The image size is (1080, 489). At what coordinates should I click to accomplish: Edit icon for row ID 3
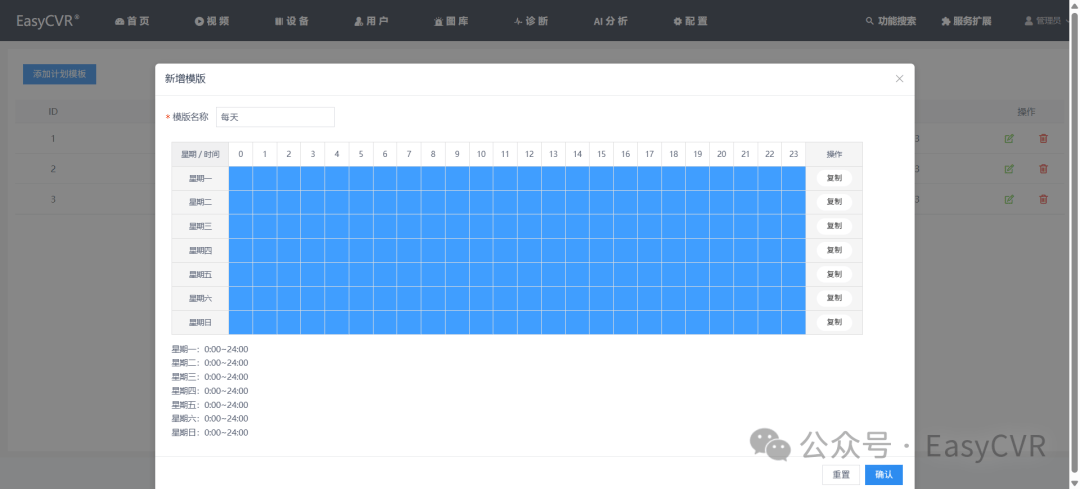pos(1009,199)
